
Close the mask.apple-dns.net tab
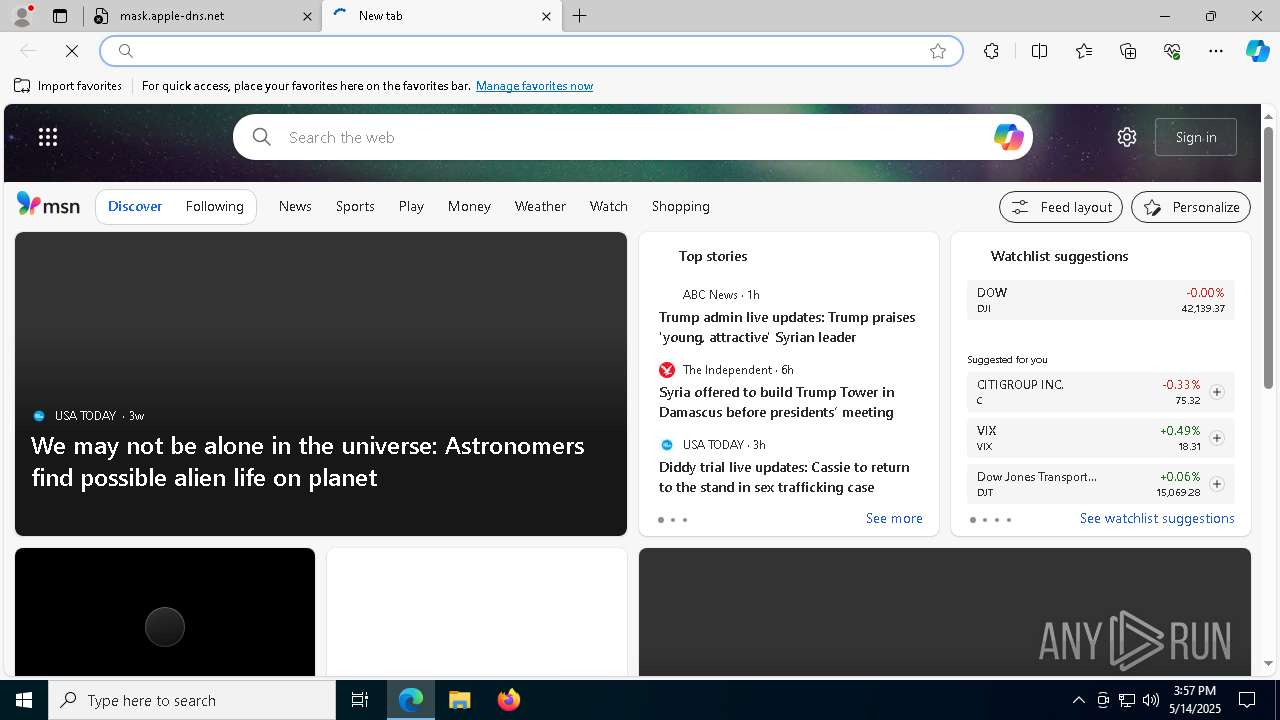(x=307, y=16)
